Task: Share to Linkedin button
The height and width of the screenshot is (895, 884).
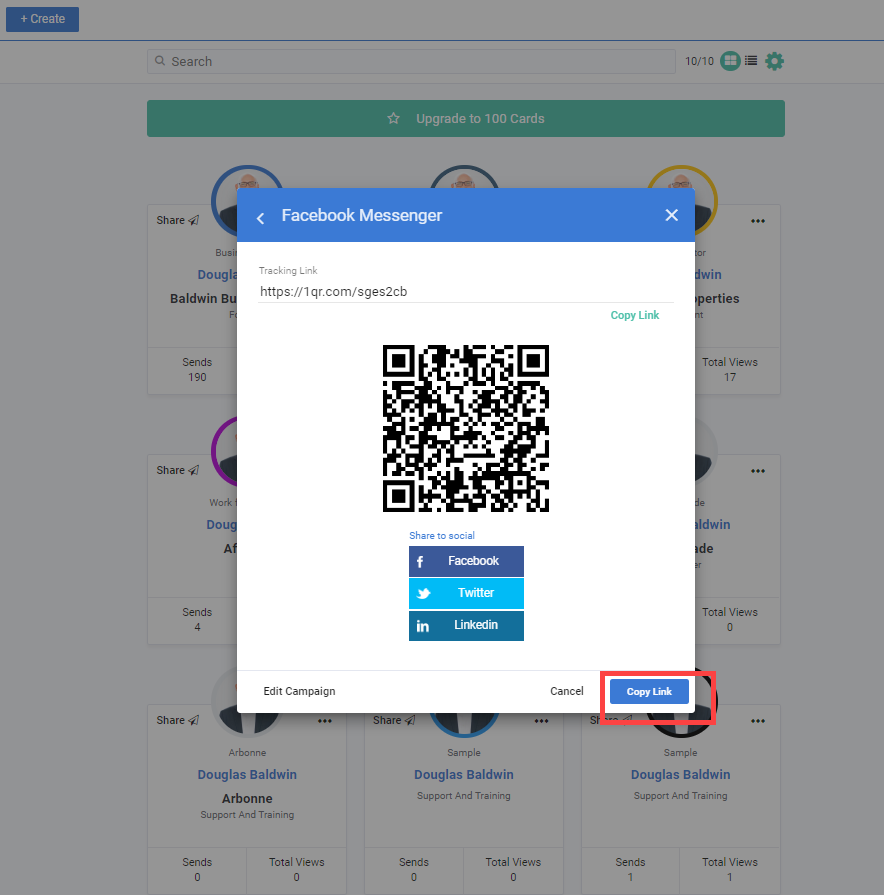Action: [x=466, y=626]
